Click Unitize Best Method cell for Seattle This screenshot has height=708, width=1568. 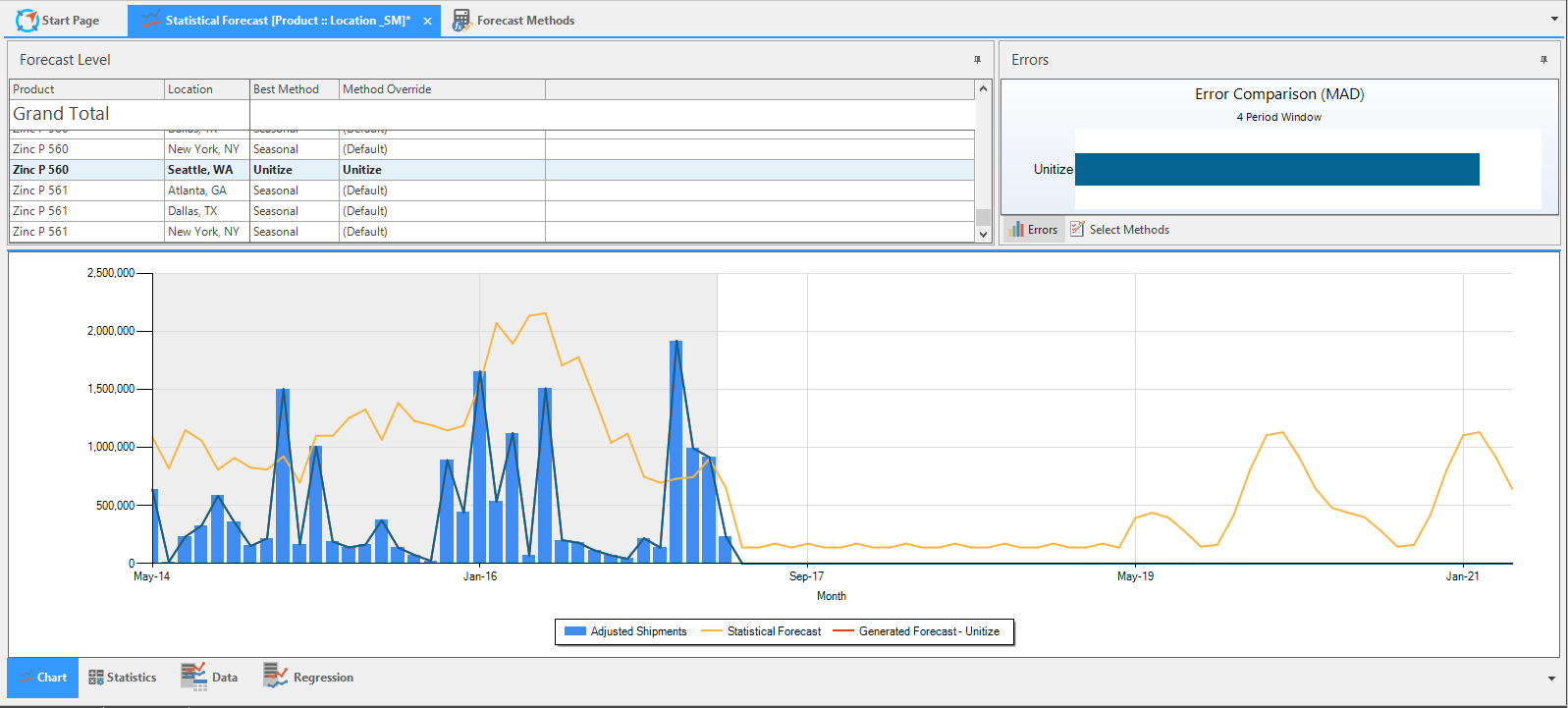(295, 170)
